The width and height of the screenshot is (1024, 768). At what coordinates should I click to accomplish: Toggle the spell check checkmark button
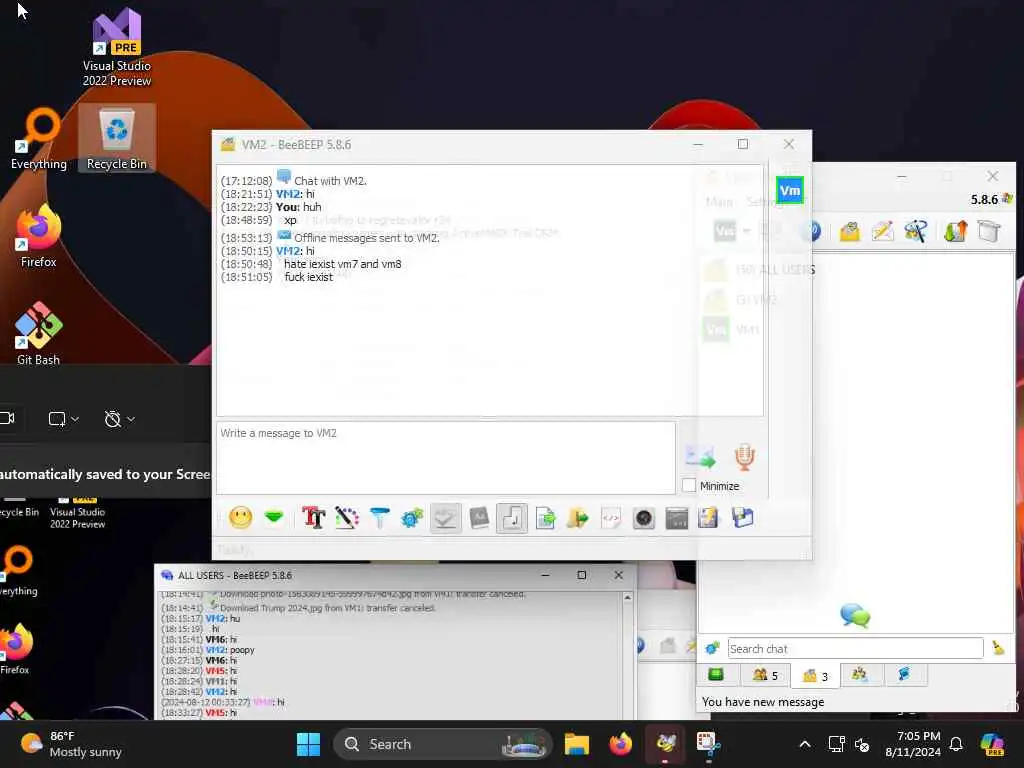tap(445, 519)
